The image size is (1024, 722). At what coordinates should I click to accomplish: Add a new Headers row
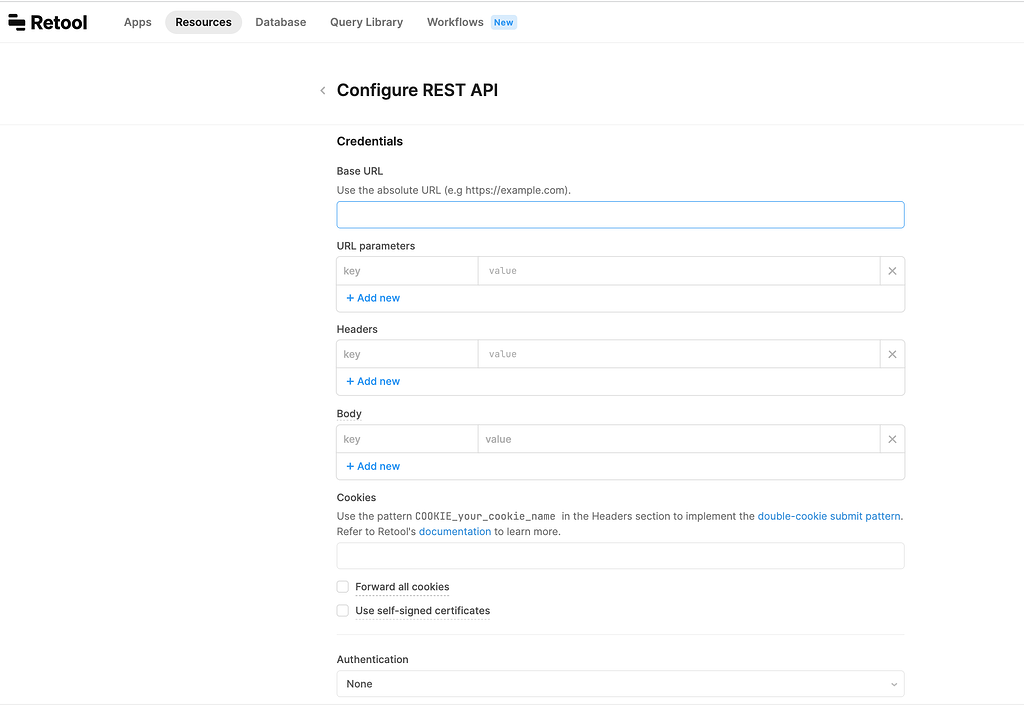(372, 381)
